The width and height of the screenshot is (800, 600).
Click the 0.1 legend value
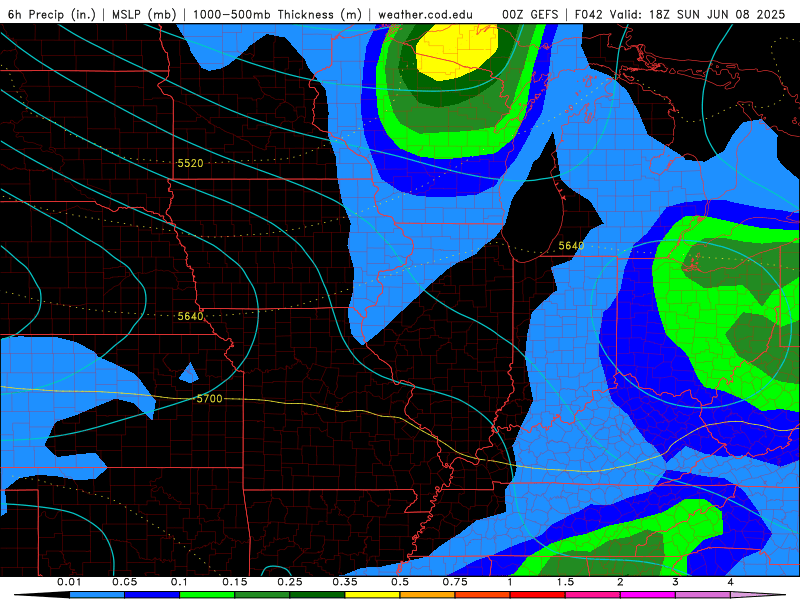pos(179,582)
